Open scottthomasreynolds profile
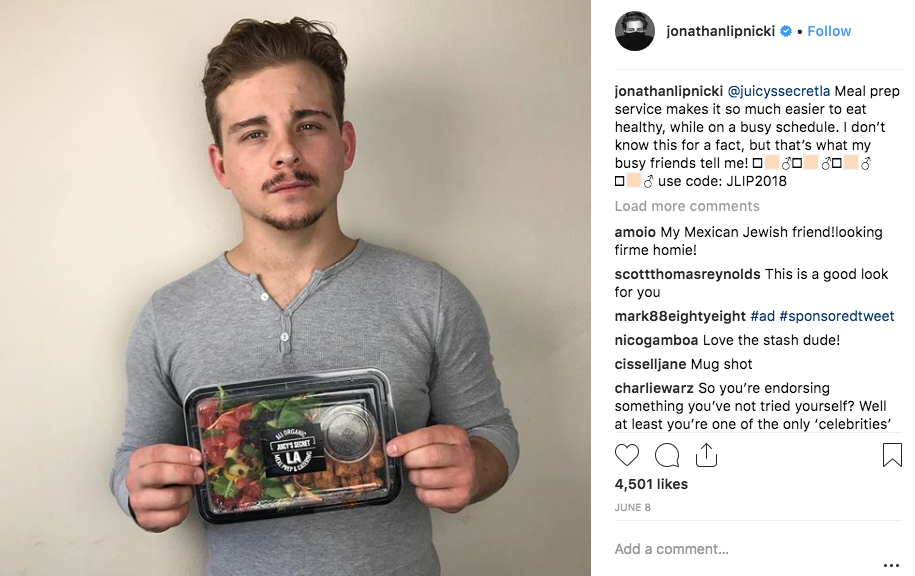This screenshot has height=576, width=915. click(x=687, y=274)
